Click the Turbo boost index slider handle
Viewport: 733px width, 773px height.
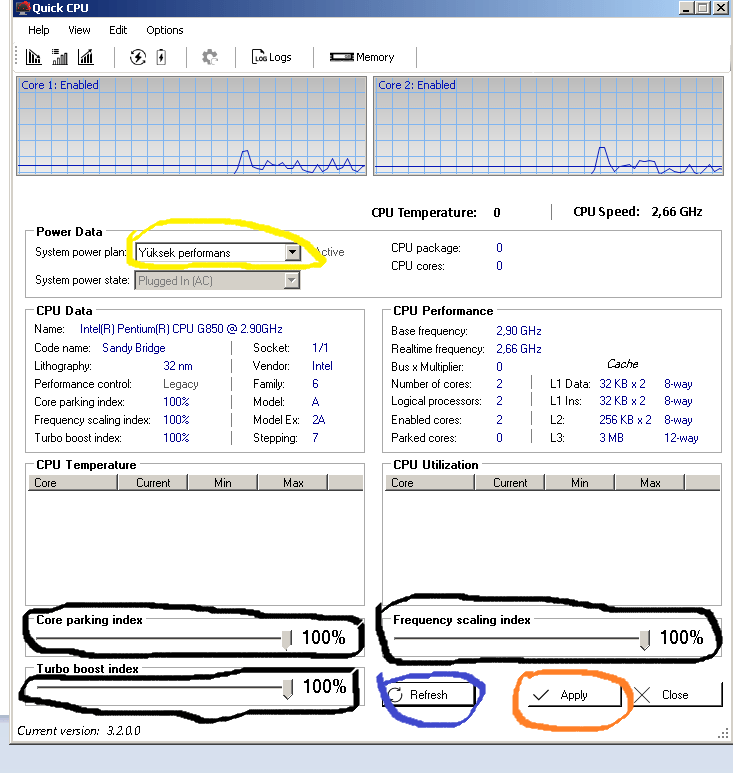(x=287, y=689)
